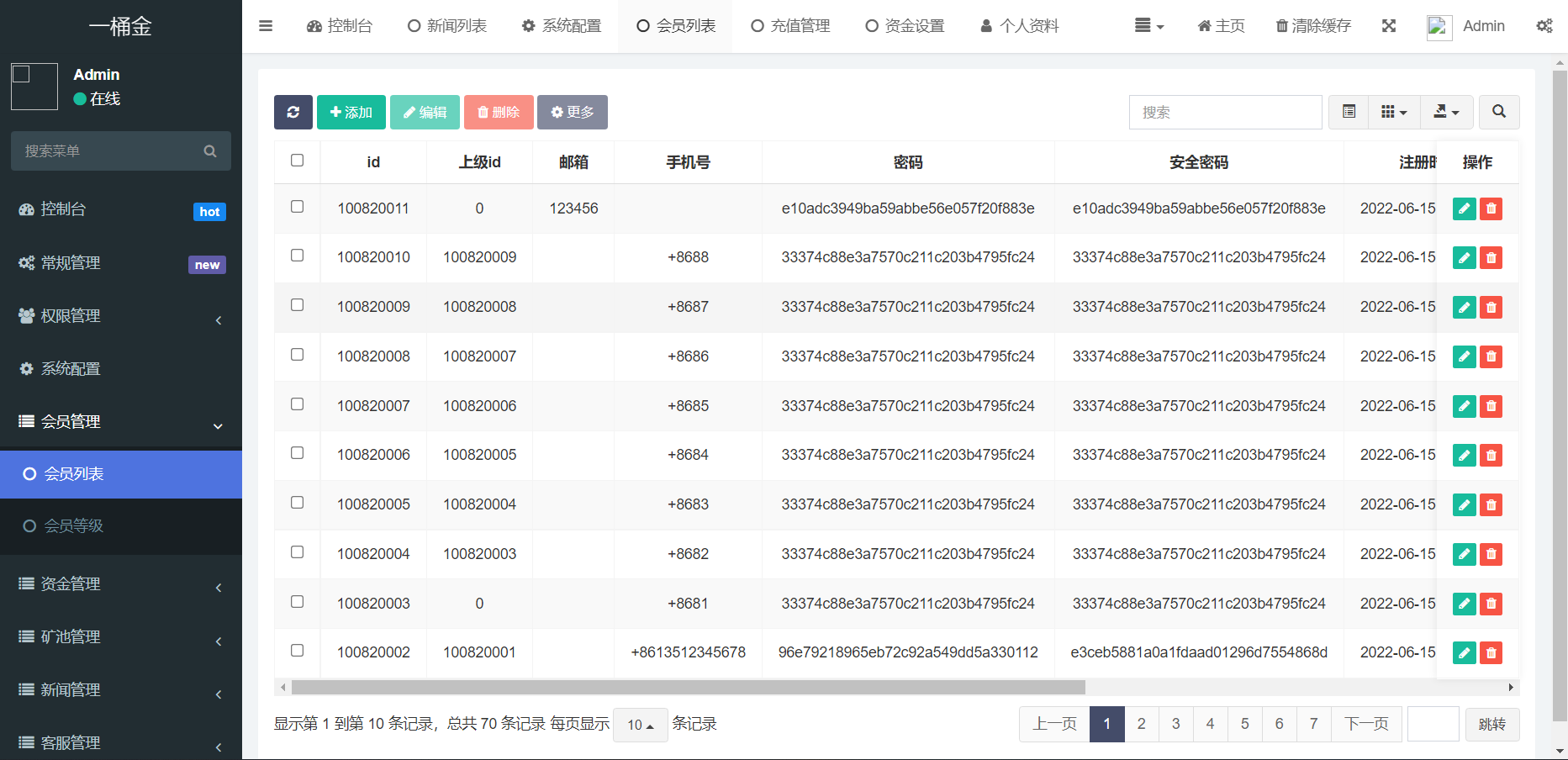1568x760 pixels.
Task: Open 控制台 dashboard in the sidebar
Action: pyautogui.click(x=121, y=209)
